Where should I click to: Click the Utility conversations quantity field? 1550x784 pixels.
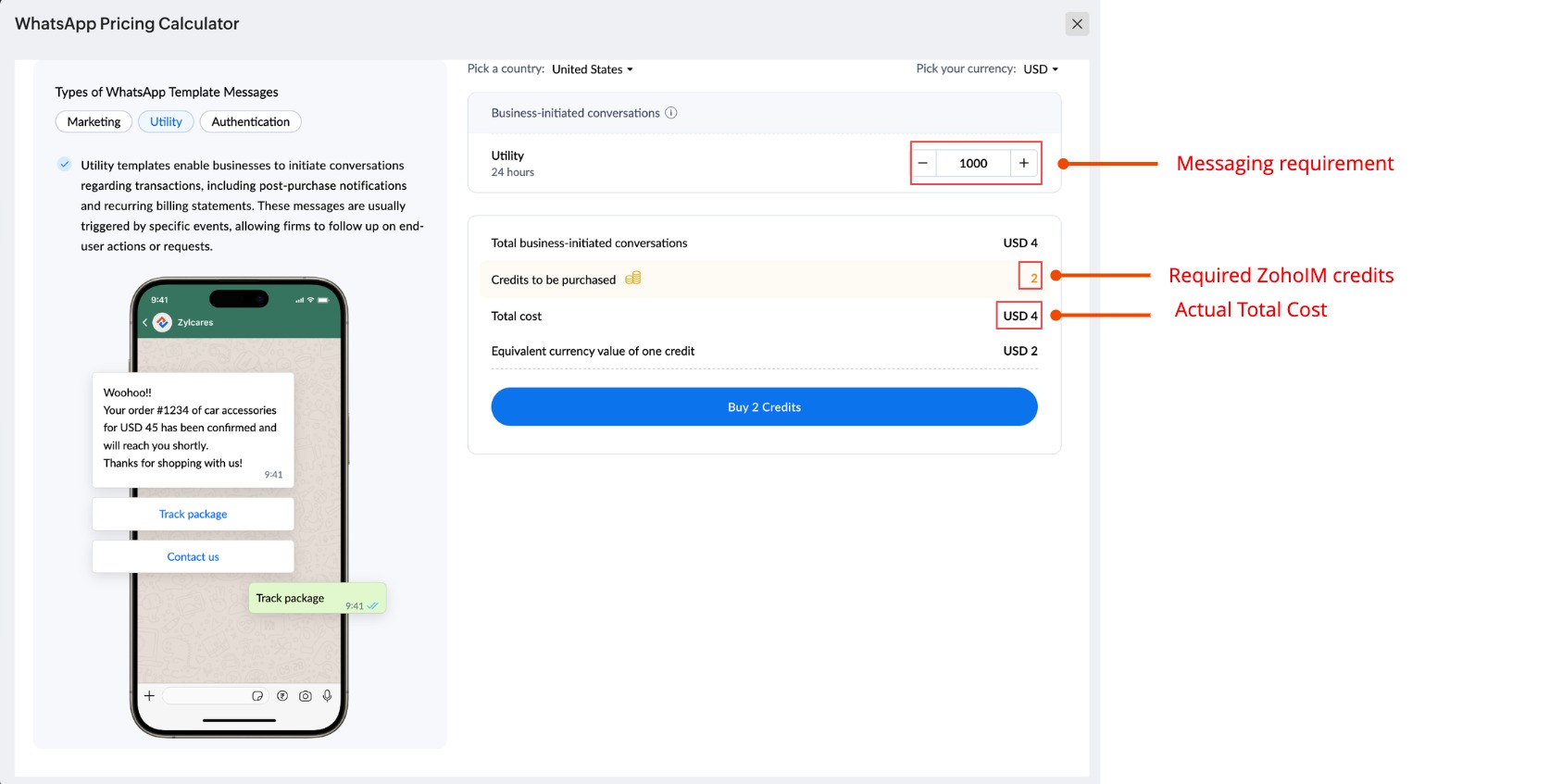[973, 163]
